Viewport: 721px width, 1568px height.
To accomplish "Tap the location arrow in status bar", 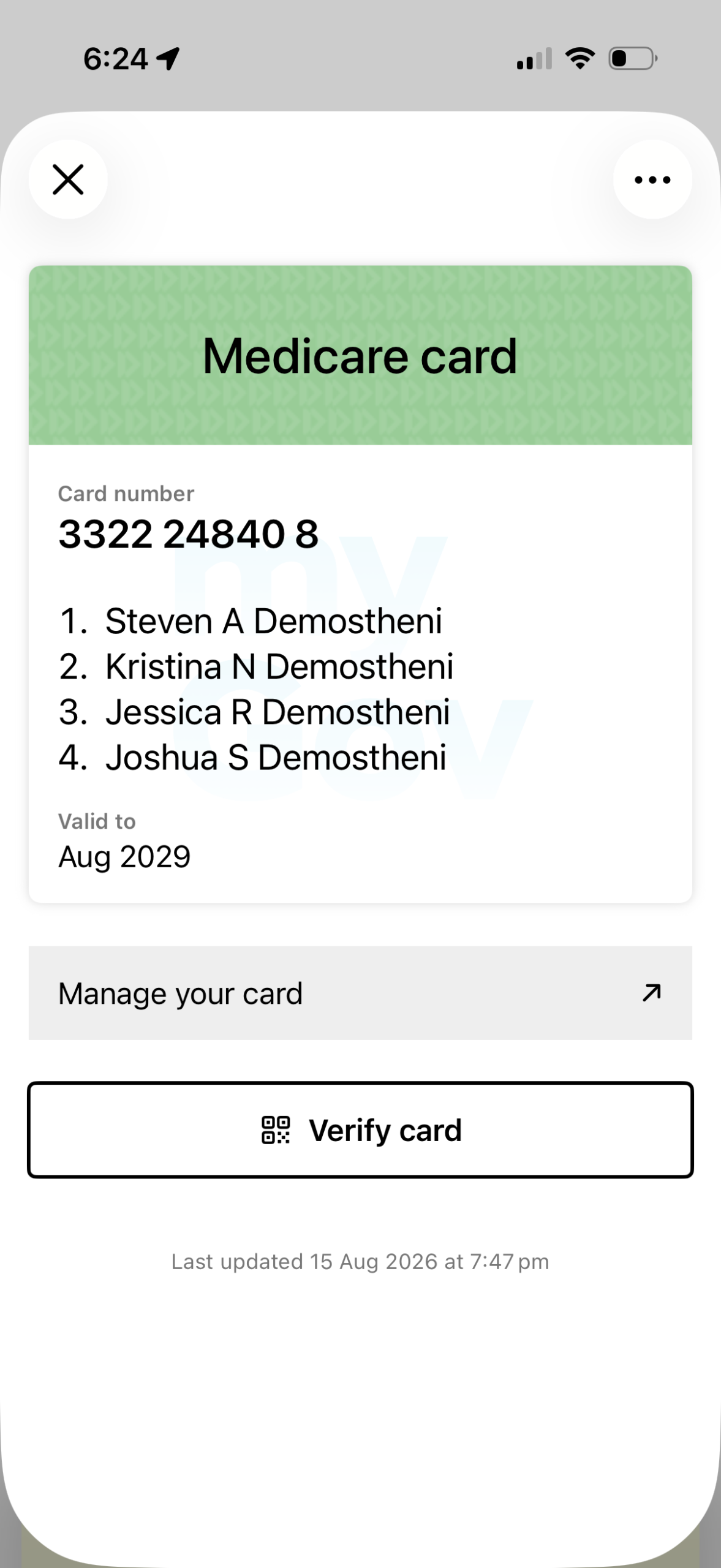I will click(x=168, y=59).
